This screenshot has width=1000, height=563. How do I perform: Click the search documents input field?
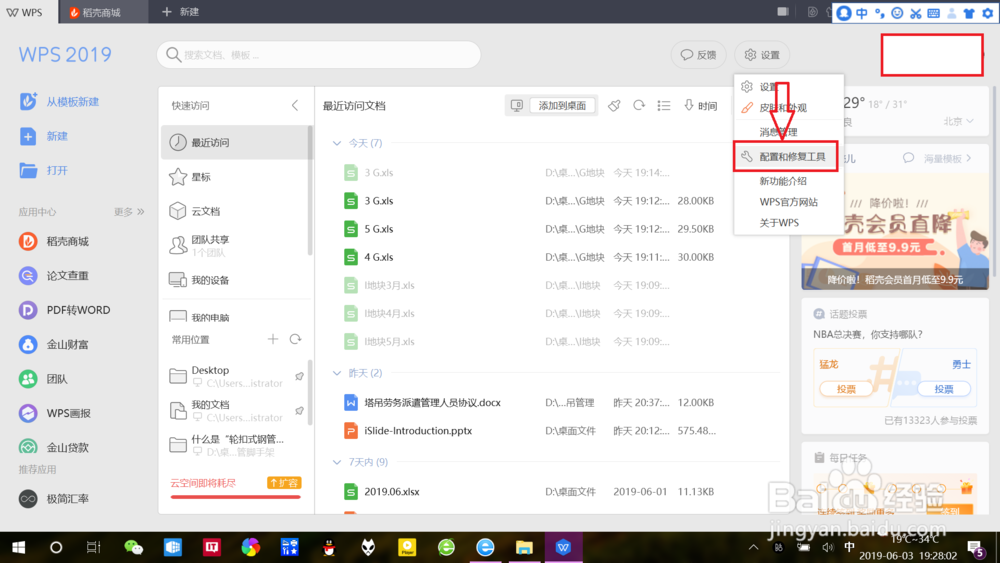(x=319, y=55)
